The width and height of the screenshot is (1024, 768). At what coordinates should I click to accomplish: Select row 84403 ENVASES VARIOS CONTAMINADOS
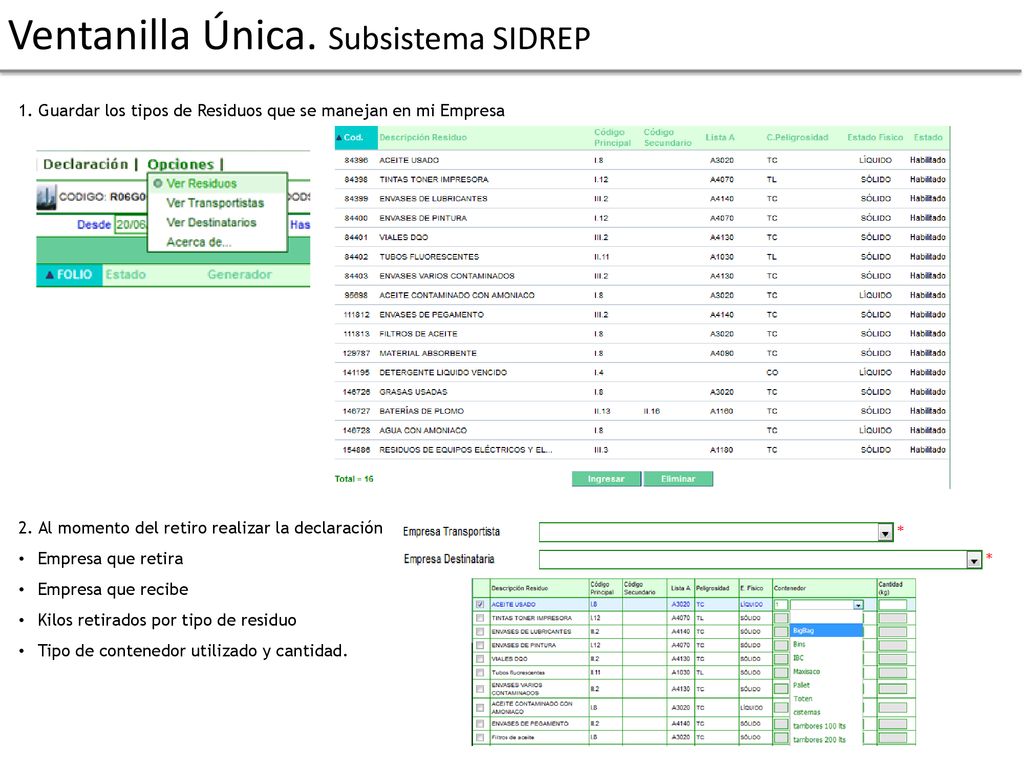click(642, 276)
